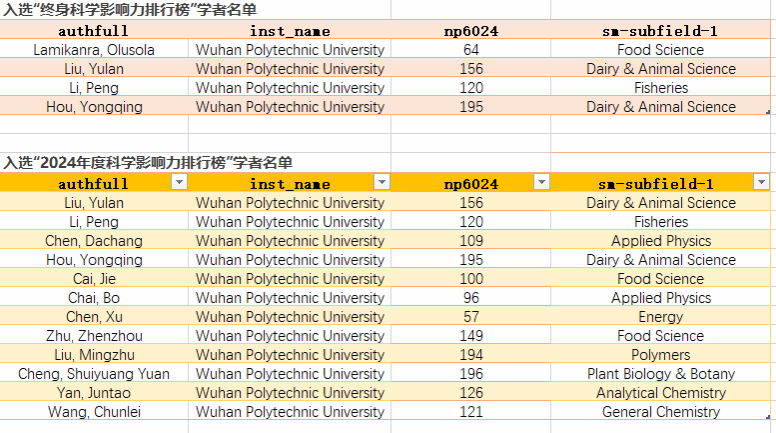Click institution cell in Yan, Juntao row

tap(290, 393)
